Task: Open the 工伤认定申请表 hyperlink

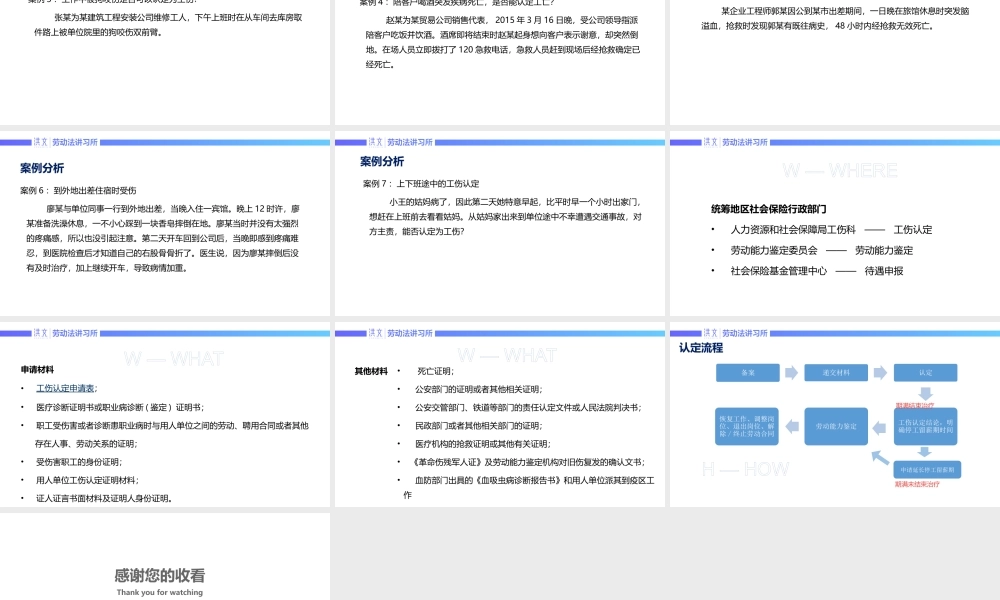Action: click(x=67, y=387)
